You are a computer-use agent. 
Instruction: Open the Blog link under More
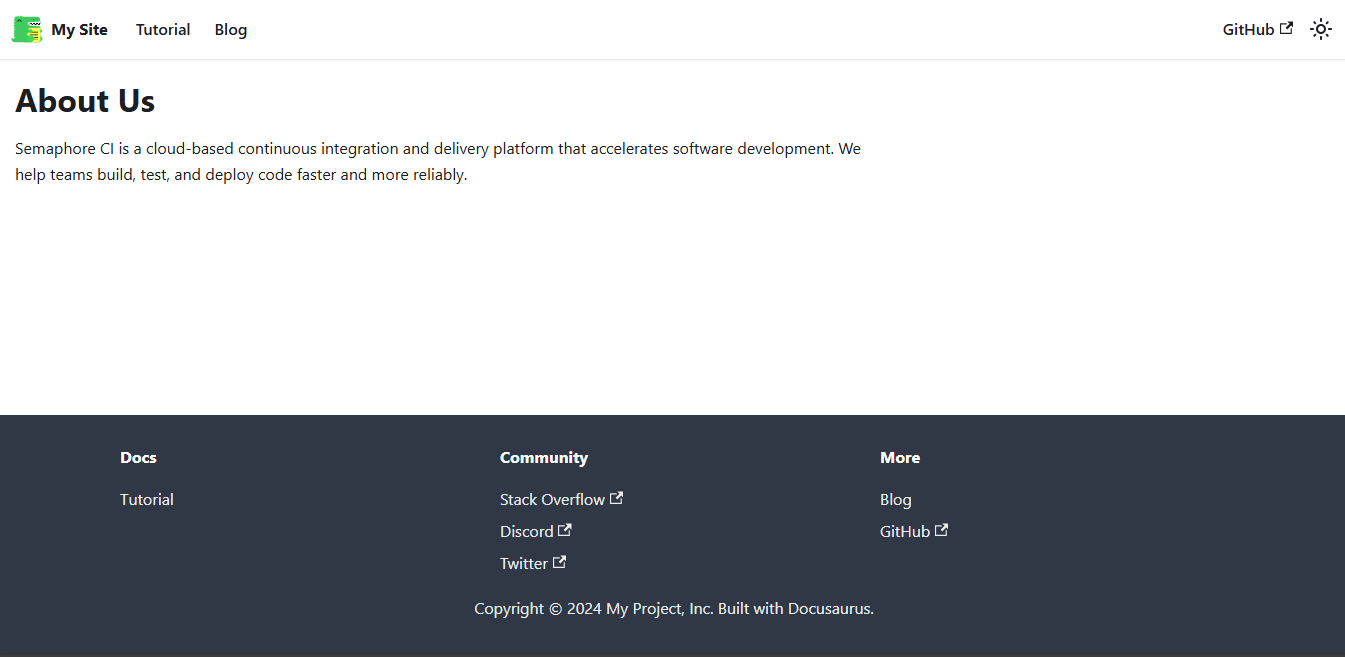pos(895,499)
